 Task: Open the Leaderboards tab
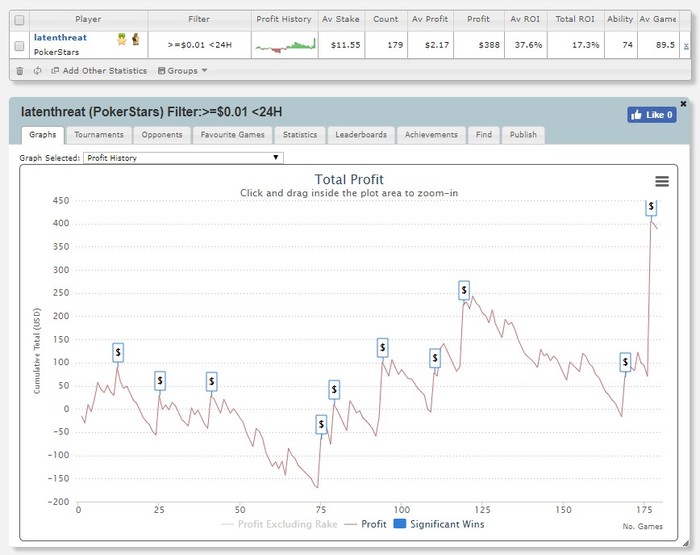[x=361, y=135]
